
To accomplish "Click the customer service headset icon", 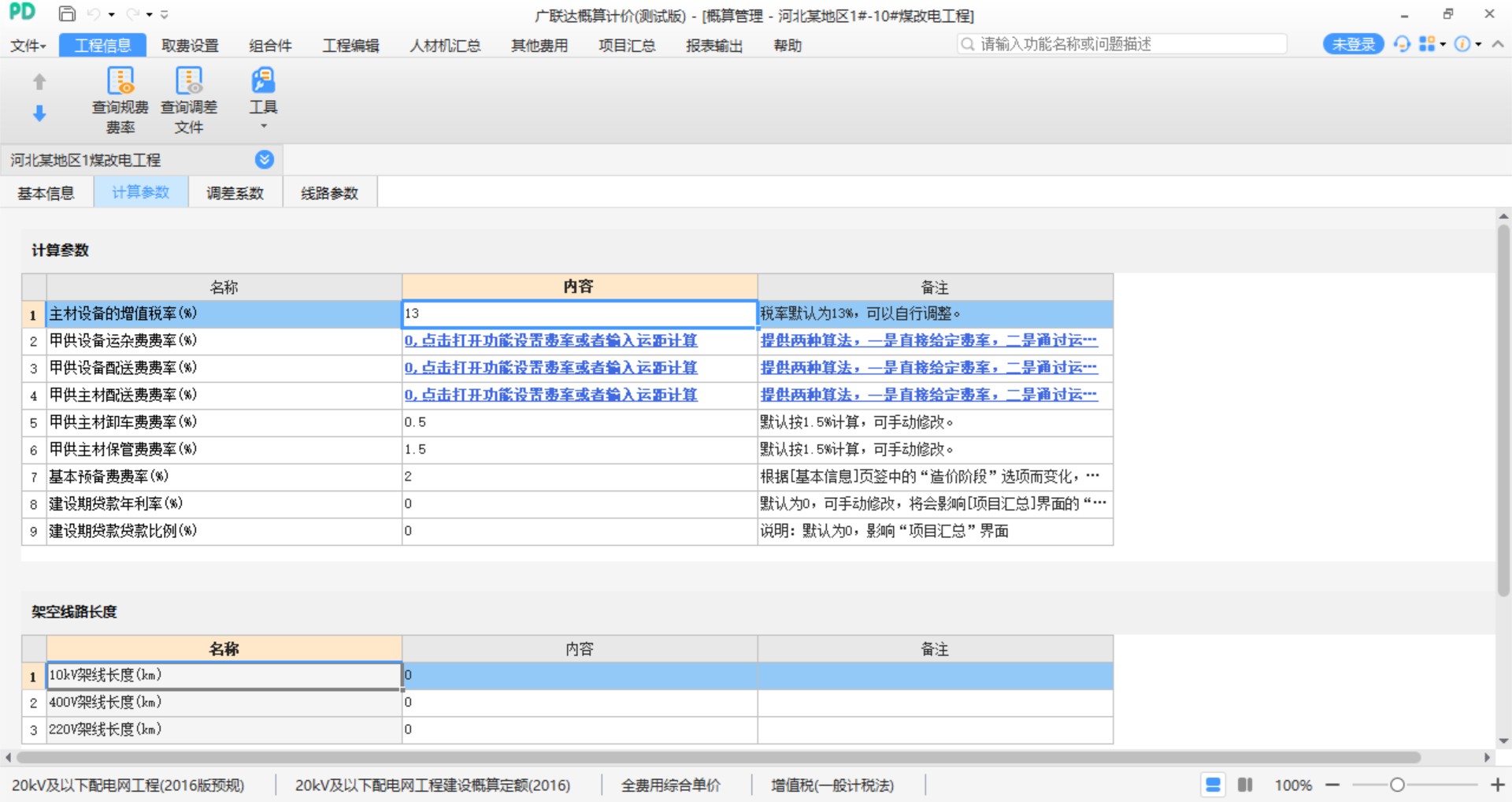I will [x=1402, y=44].
